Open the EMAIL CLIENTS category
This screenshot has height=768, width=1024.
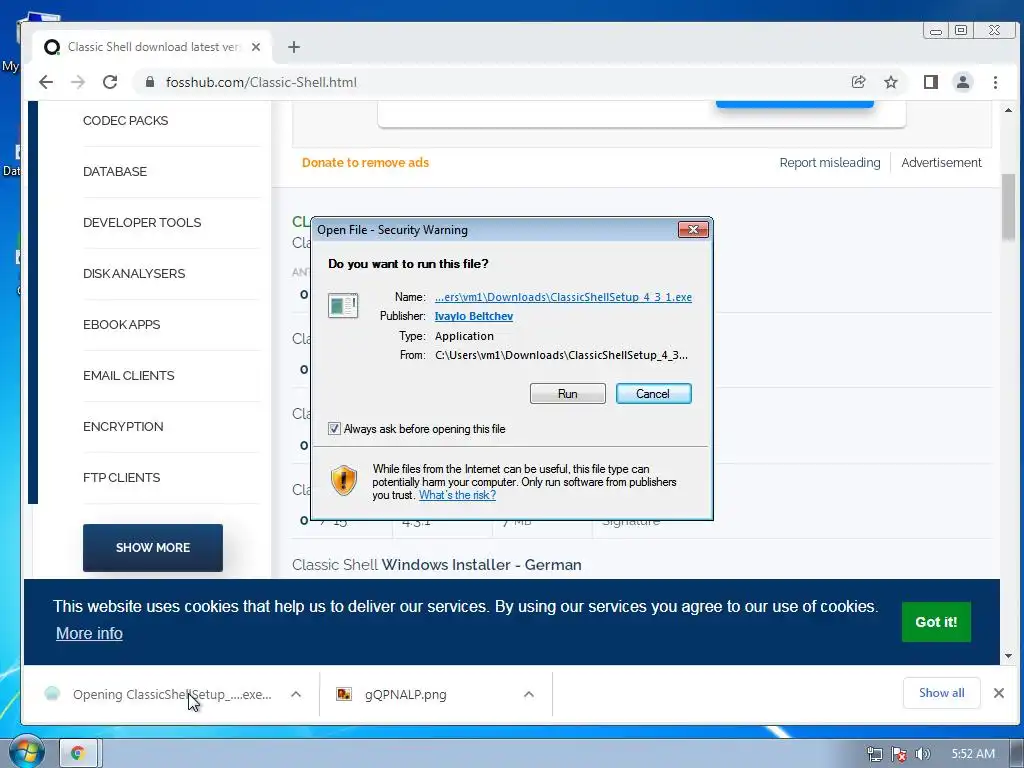pos(129,376)
